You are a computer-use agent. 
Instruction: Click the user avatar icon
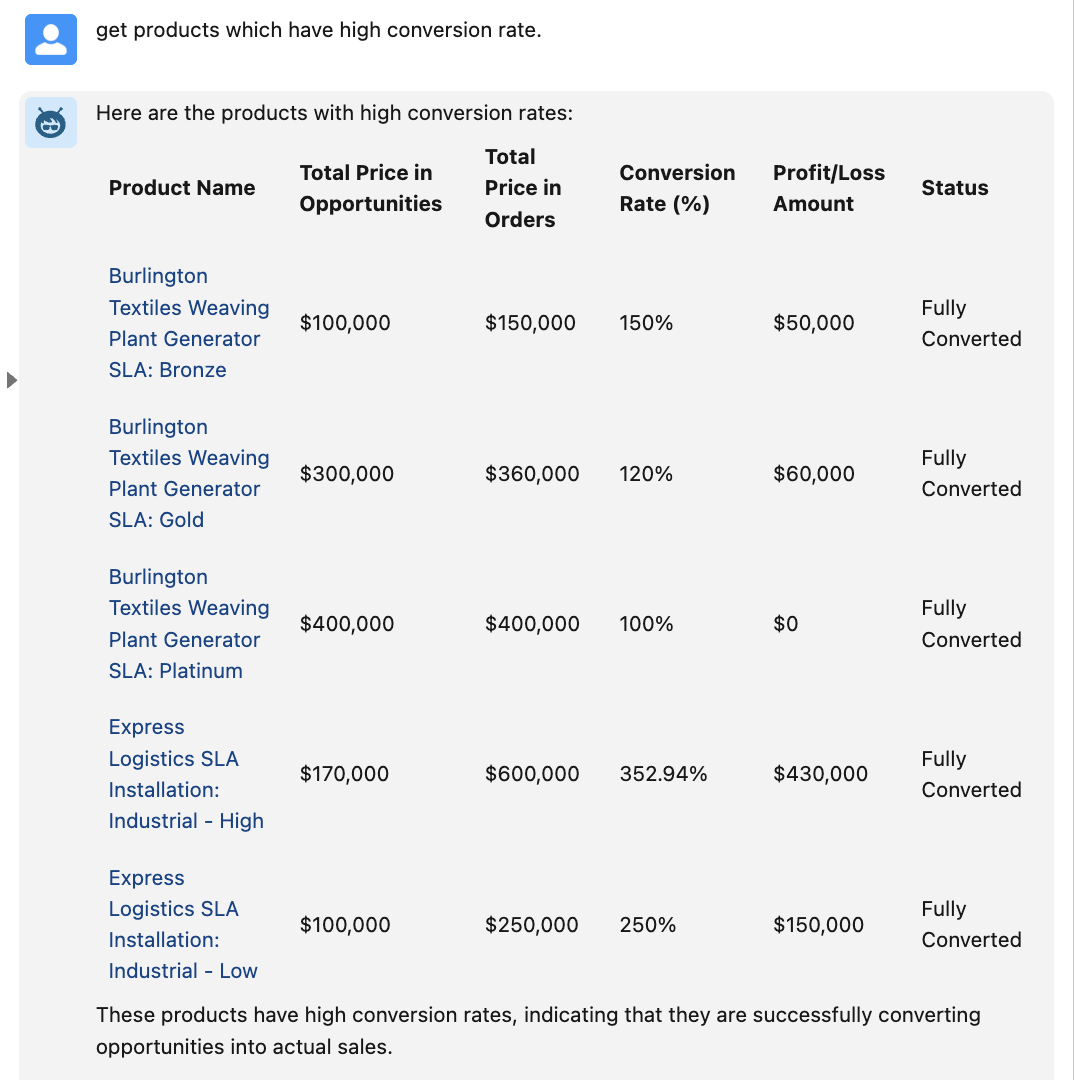pos(51,40)
